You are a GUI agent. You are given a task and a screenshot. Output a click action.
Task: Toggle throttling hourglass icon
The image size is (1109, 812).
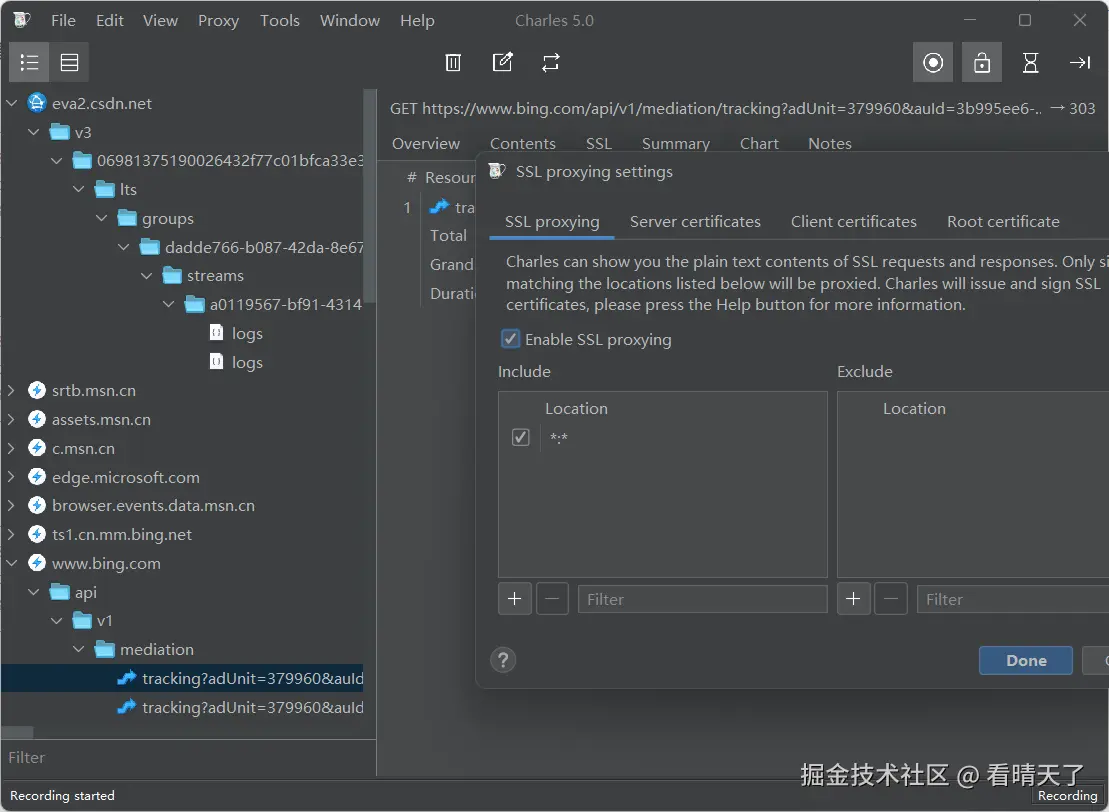click(1030, 62)
